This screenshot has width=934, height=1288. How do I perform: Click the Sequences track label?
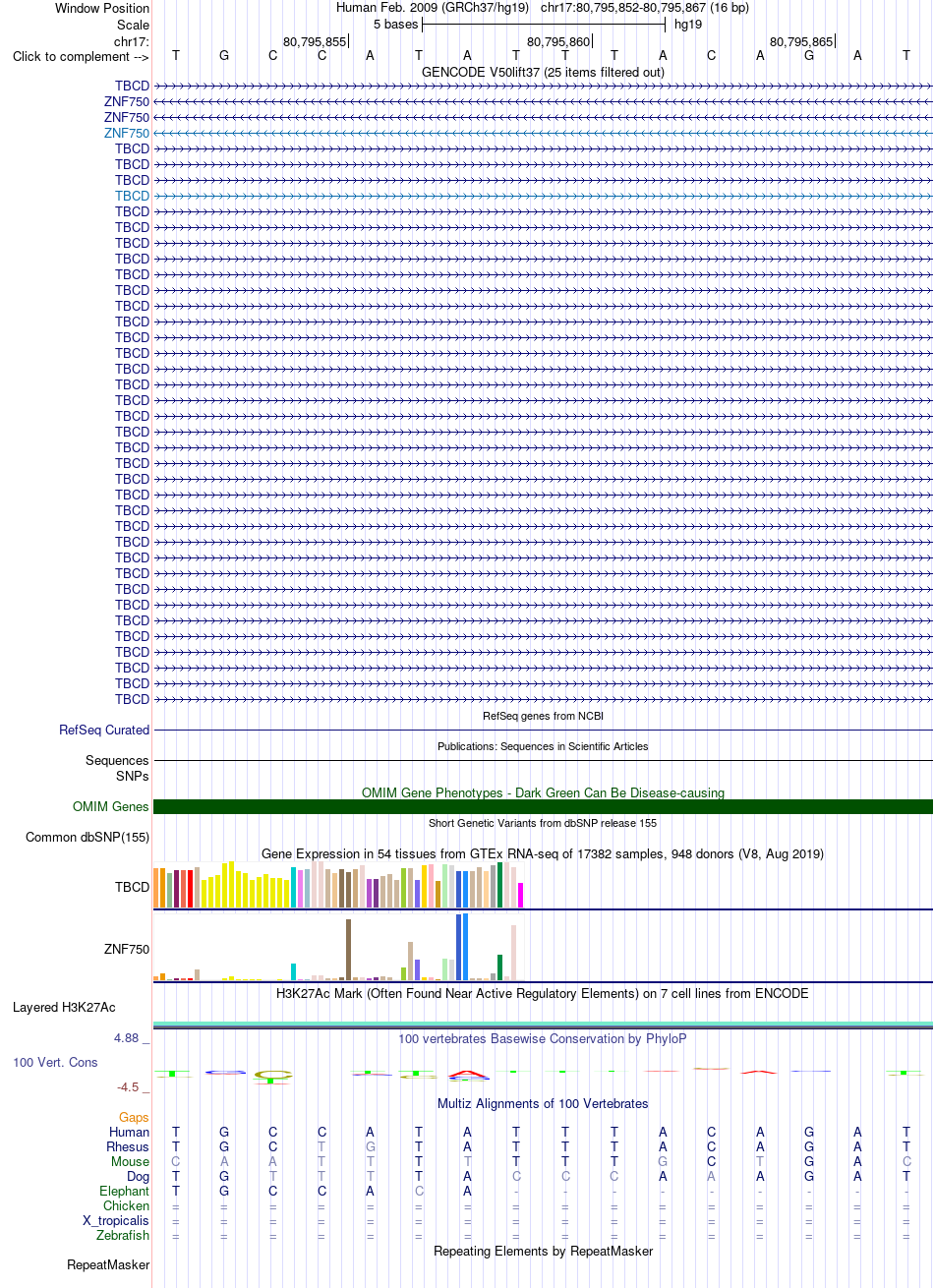pyautogui.click(x=117, y=760)
